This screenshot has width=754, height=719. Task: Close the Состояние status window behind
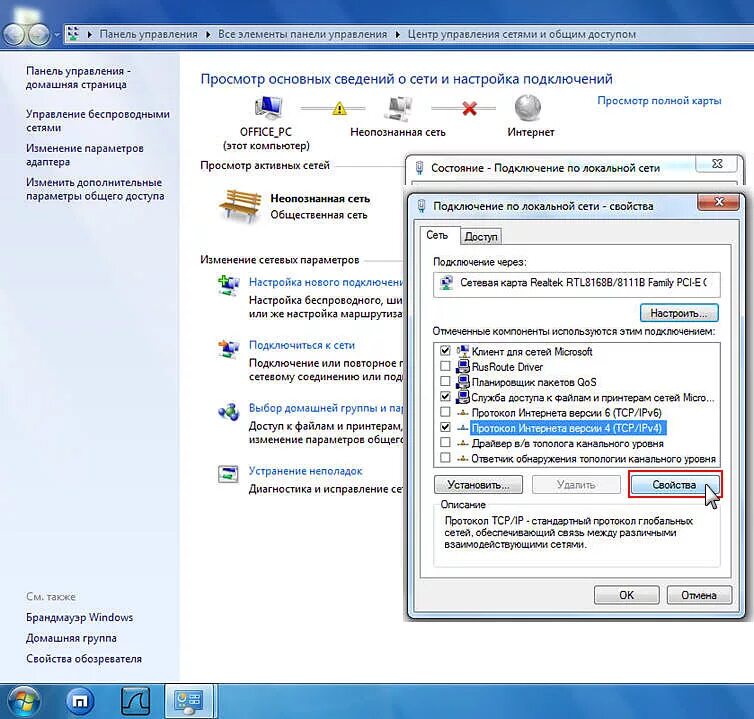(716, 164)
